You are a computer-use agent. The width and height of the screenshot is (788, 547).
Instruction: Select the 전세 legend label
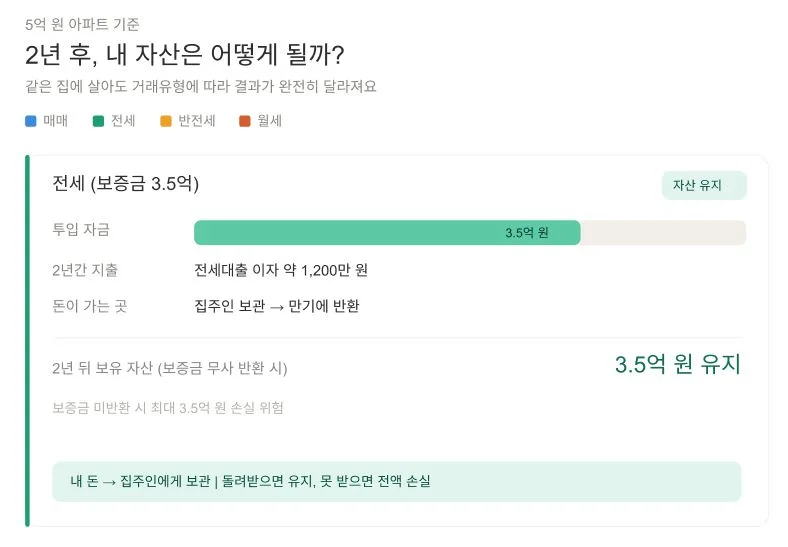click(x=123, y=122)
